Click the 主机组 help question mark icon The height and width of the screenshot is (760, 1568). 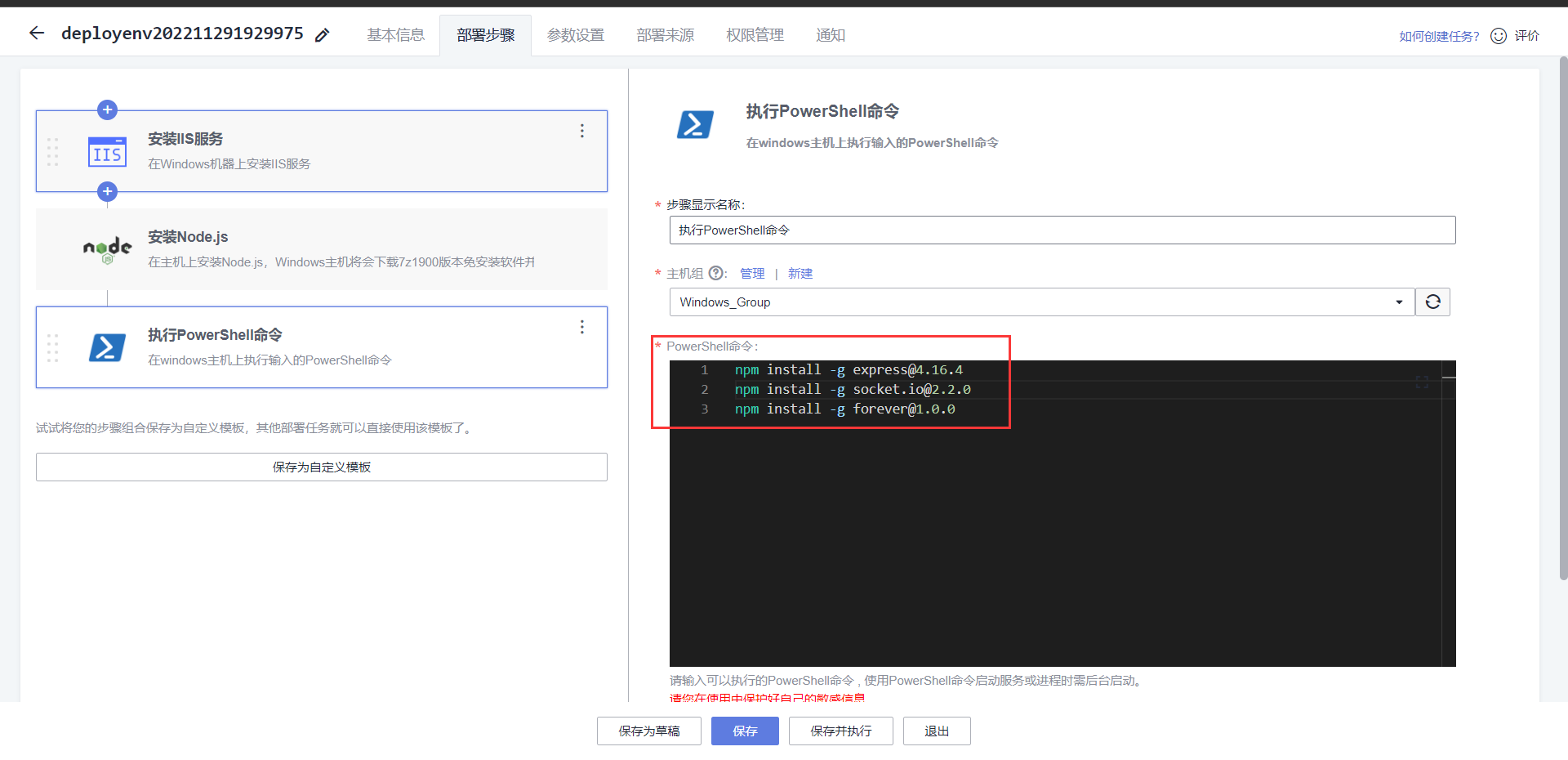(x=716, y=273)
